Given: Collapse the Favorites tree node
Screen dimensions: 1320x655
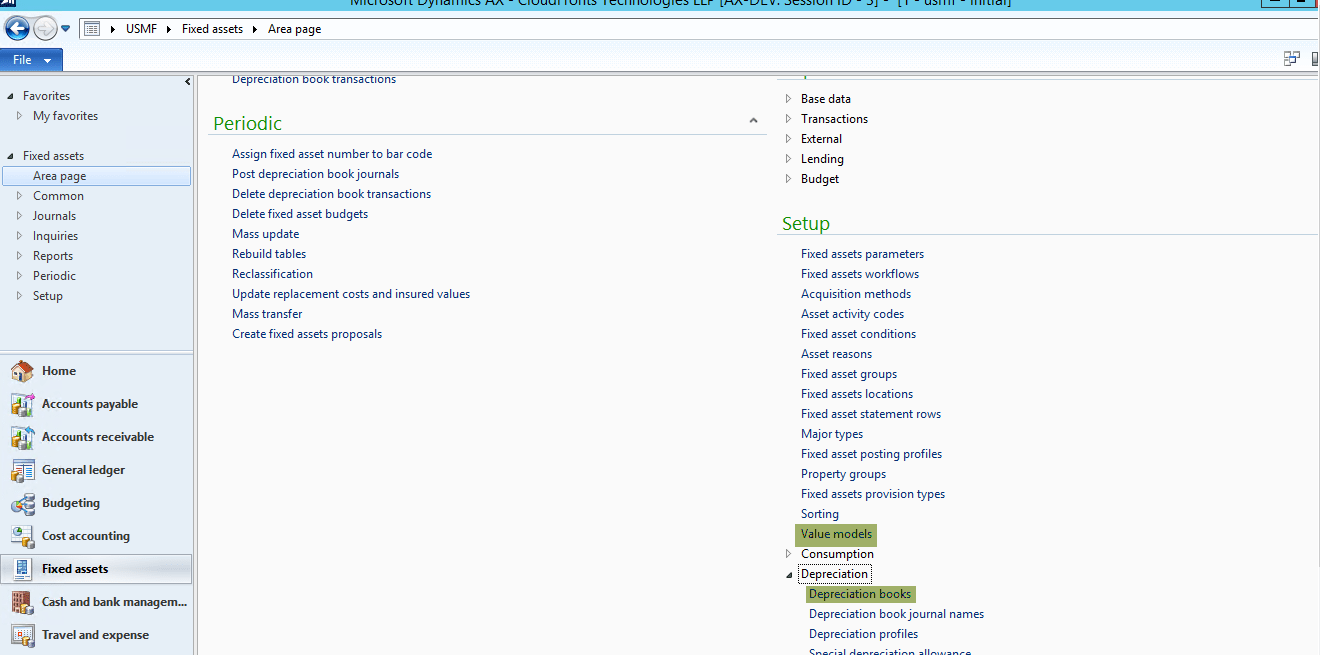Looking at the screenshot, I should click(11, 96).
